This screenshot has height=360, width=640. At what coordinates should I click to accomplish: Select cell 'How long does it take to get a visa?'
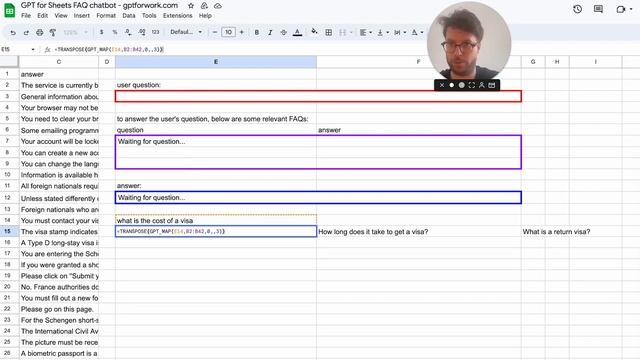[x=419, y=231]
